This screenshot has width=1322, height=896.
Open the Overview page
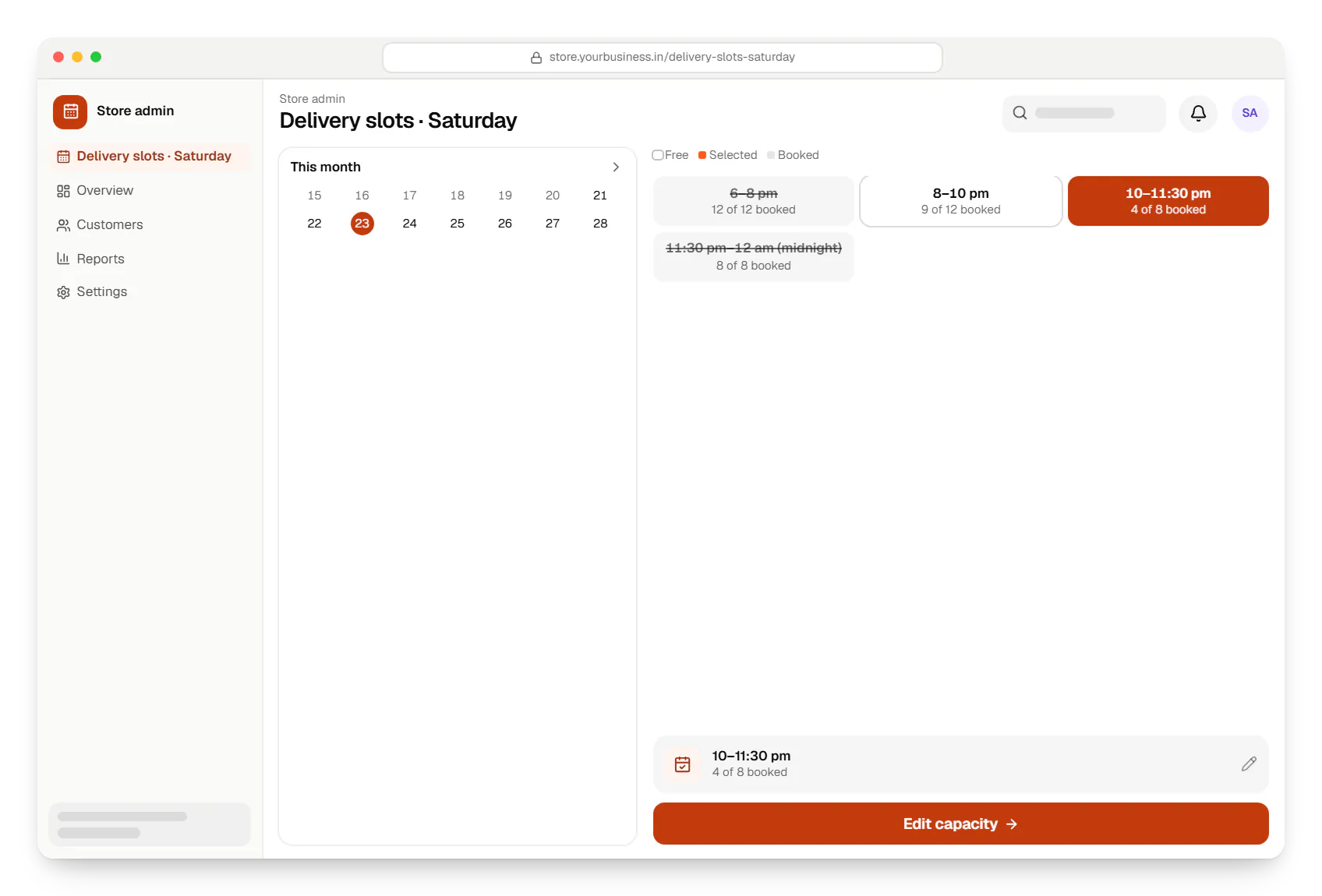150,191
